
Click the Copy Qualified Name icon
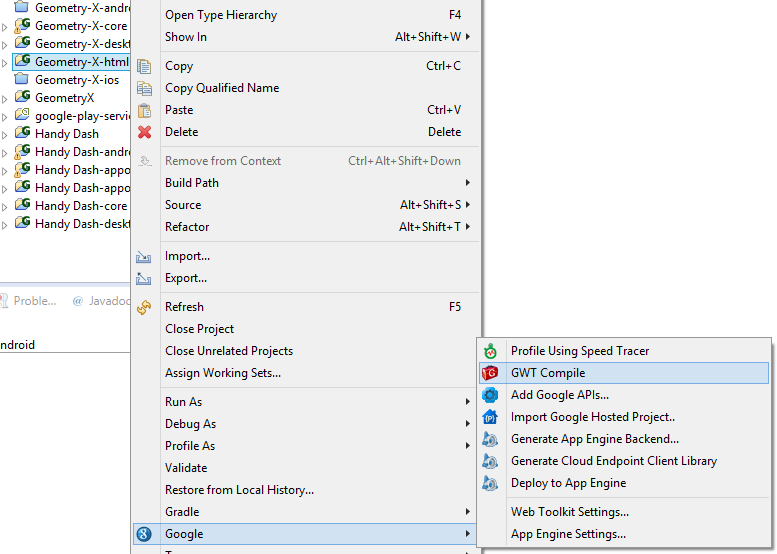(x=144, y=88)
